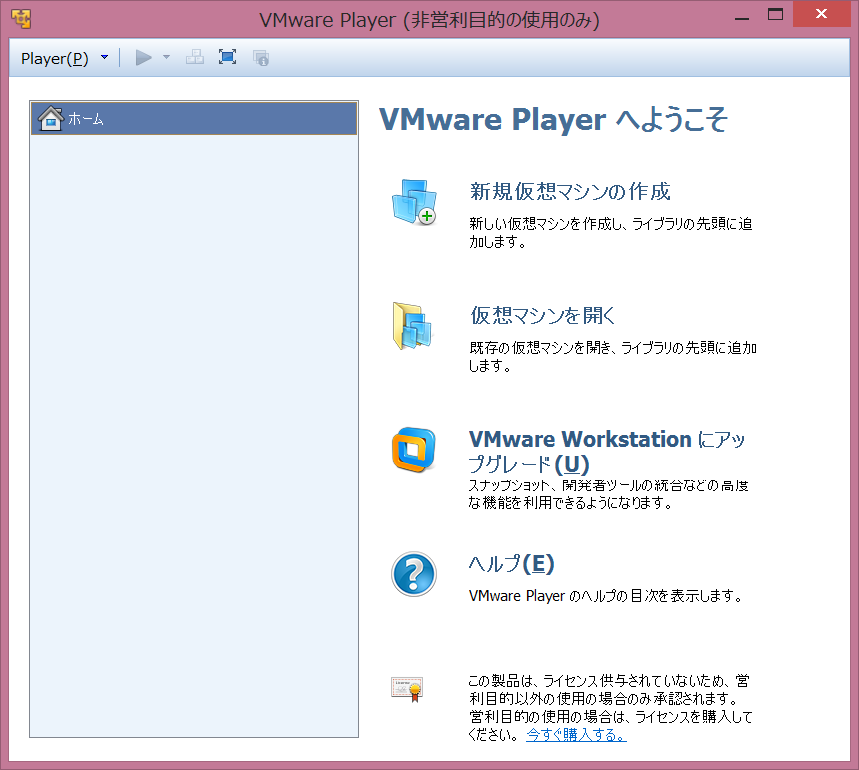Screen dimensions: 859x770
Task: Click description 既存の仮想マシンを開き text
Action: pyautogui.click(x=612, y=357)
